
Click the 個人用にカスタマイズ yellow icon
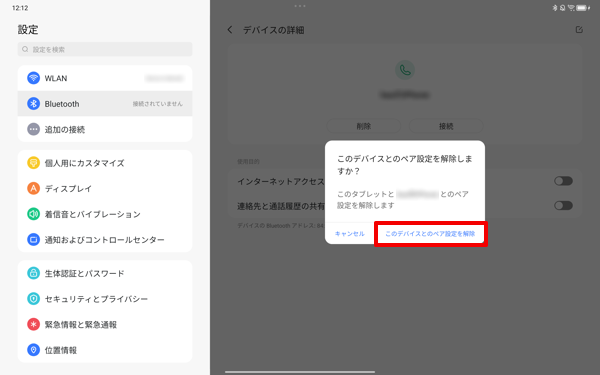[33, 163]
